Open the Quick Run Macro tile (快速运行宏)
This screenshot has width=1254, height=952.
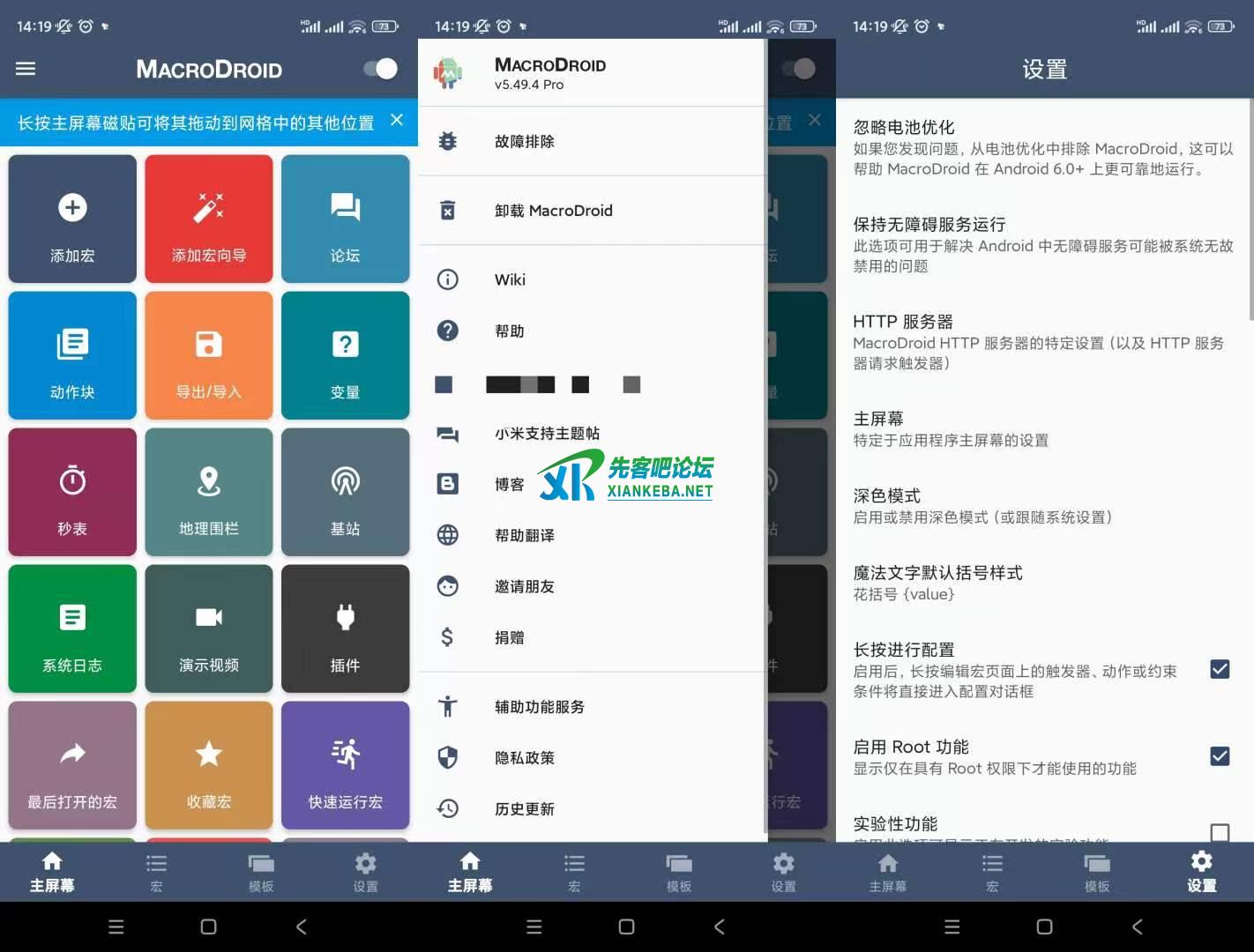point(345,765)
